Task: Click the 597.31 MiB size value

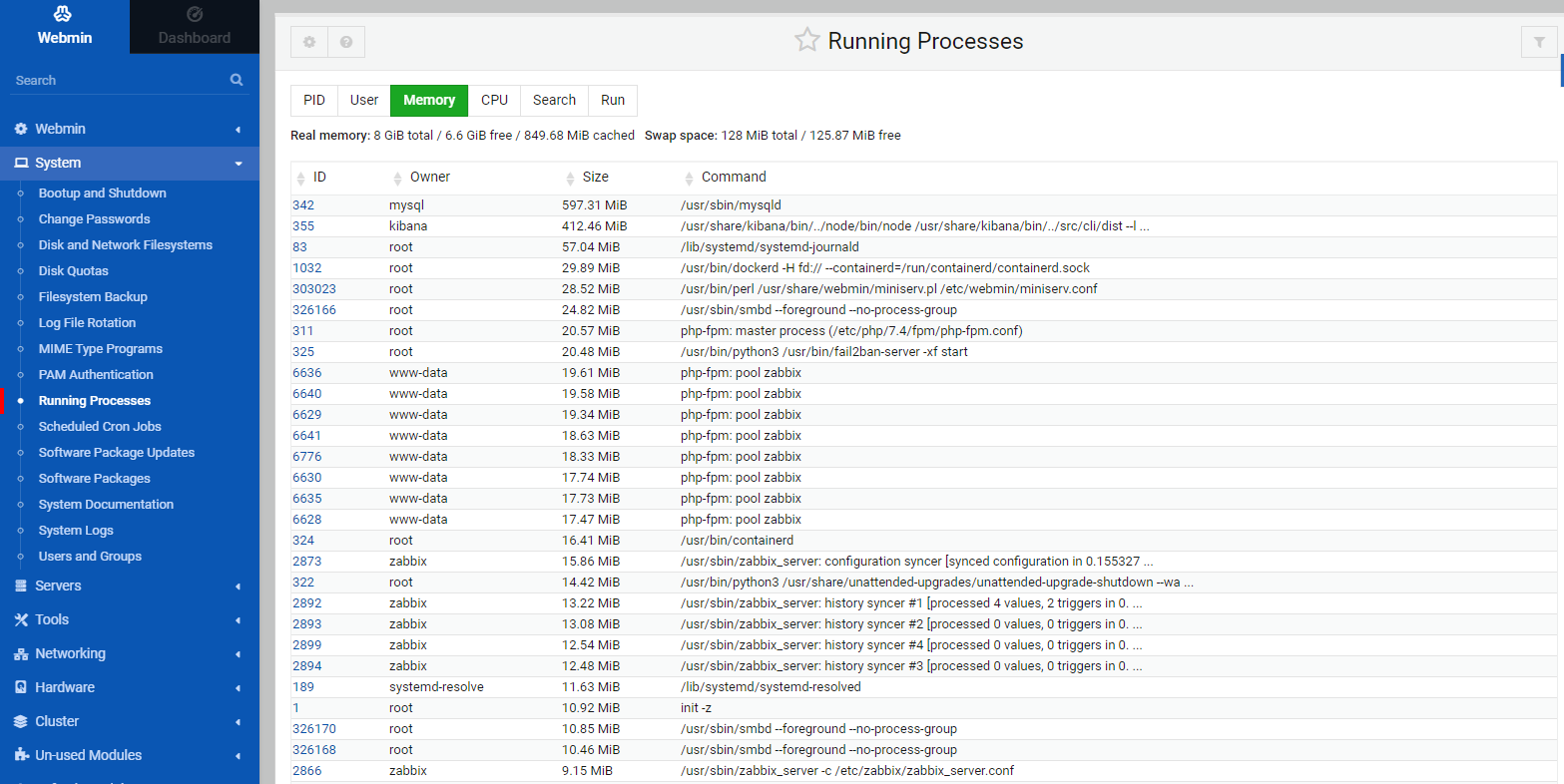Action: pos(595,204)
